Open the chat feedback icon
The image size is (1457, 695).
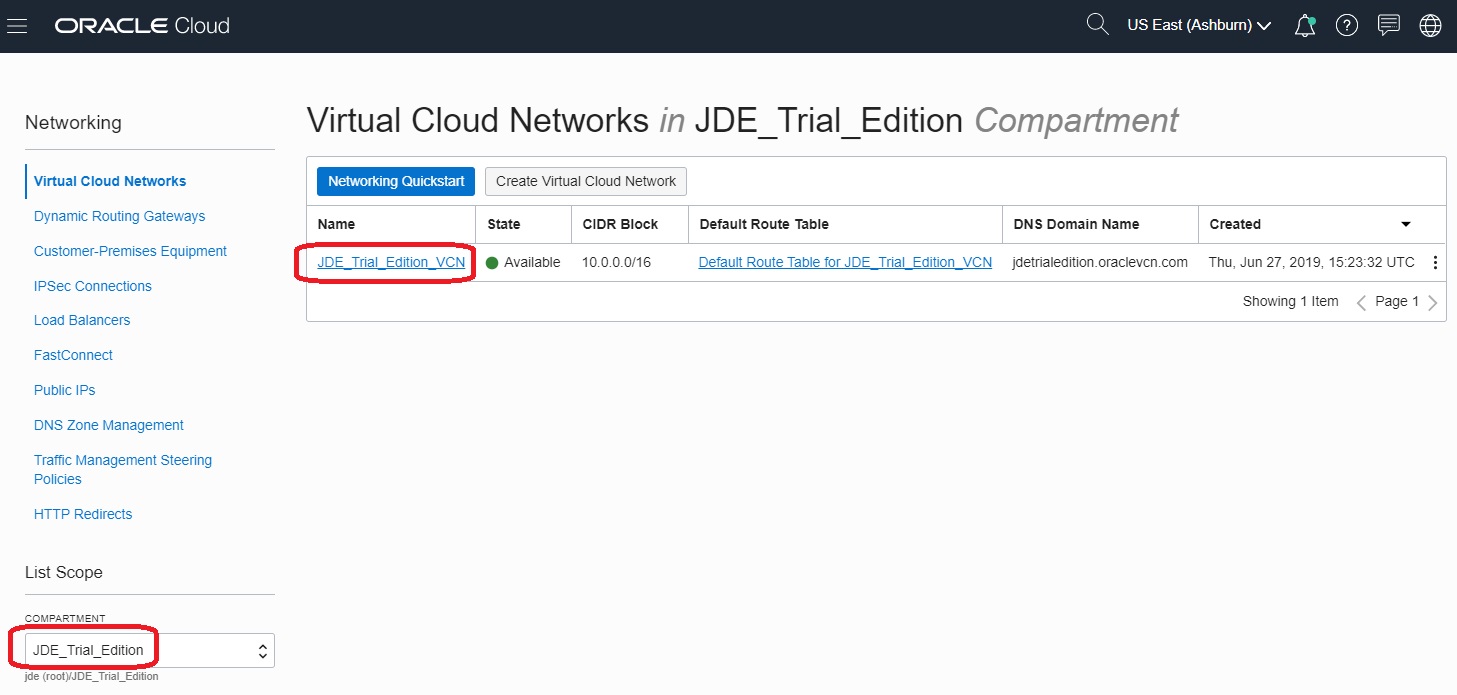1388,25
